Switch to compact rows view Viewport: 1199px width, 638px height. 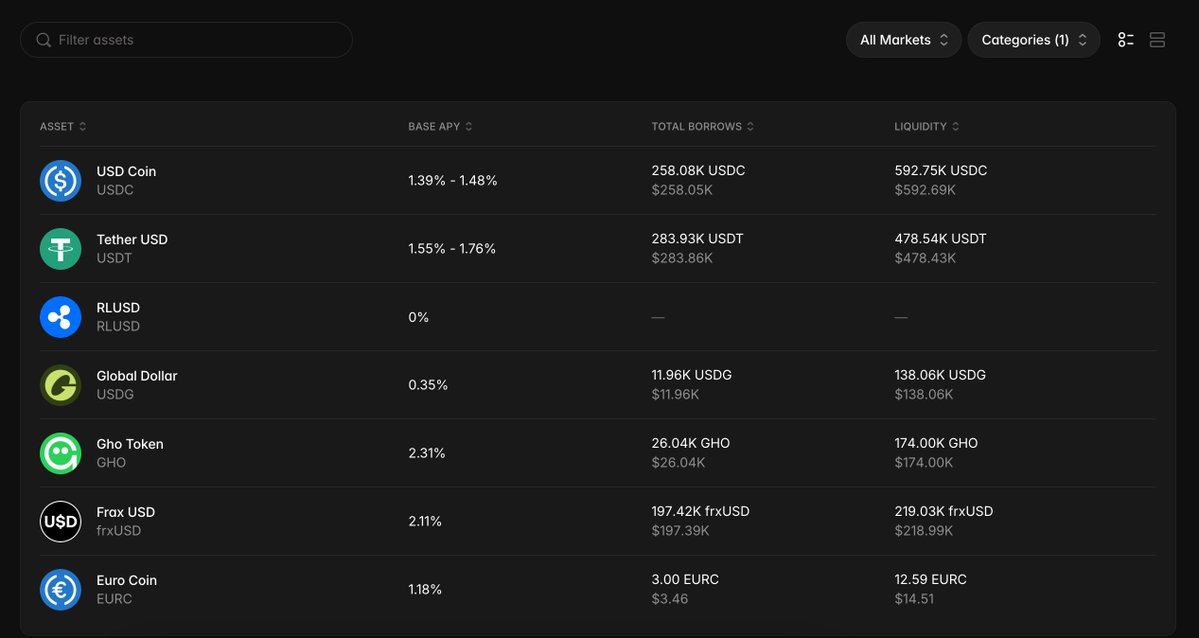click(x=1157, y=40)
